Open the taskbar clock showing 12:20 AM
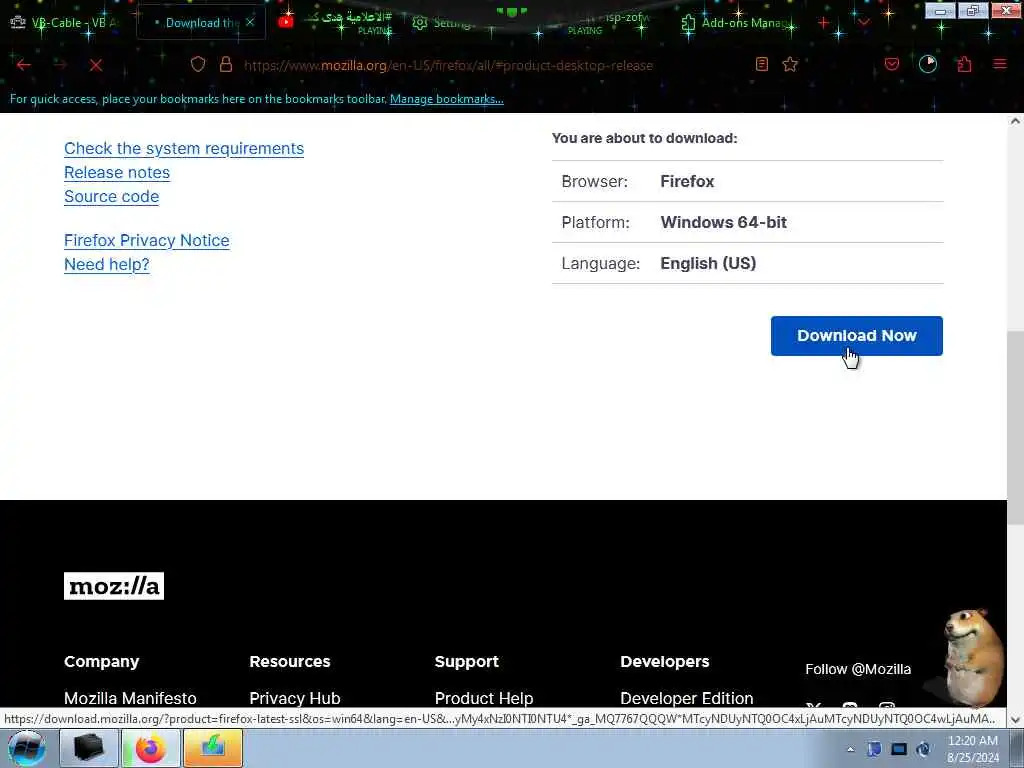Screen dimensions: 1024x768 (x=973, y=749)
